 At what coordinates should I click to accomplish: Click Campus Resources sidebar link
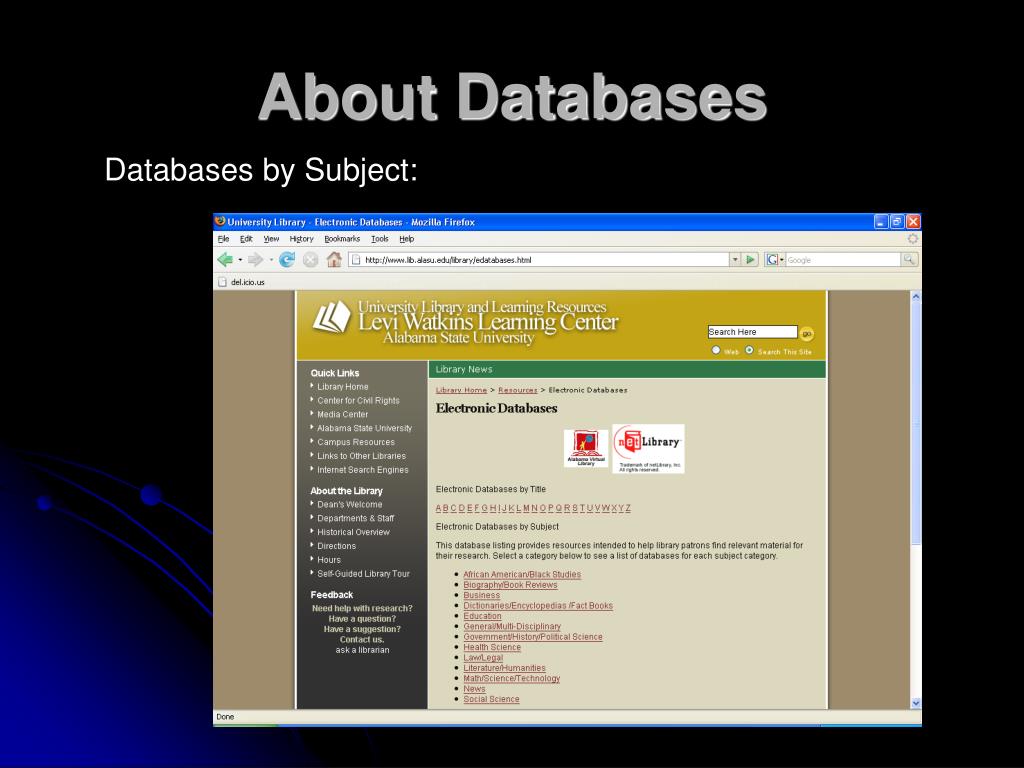[356, 442]
